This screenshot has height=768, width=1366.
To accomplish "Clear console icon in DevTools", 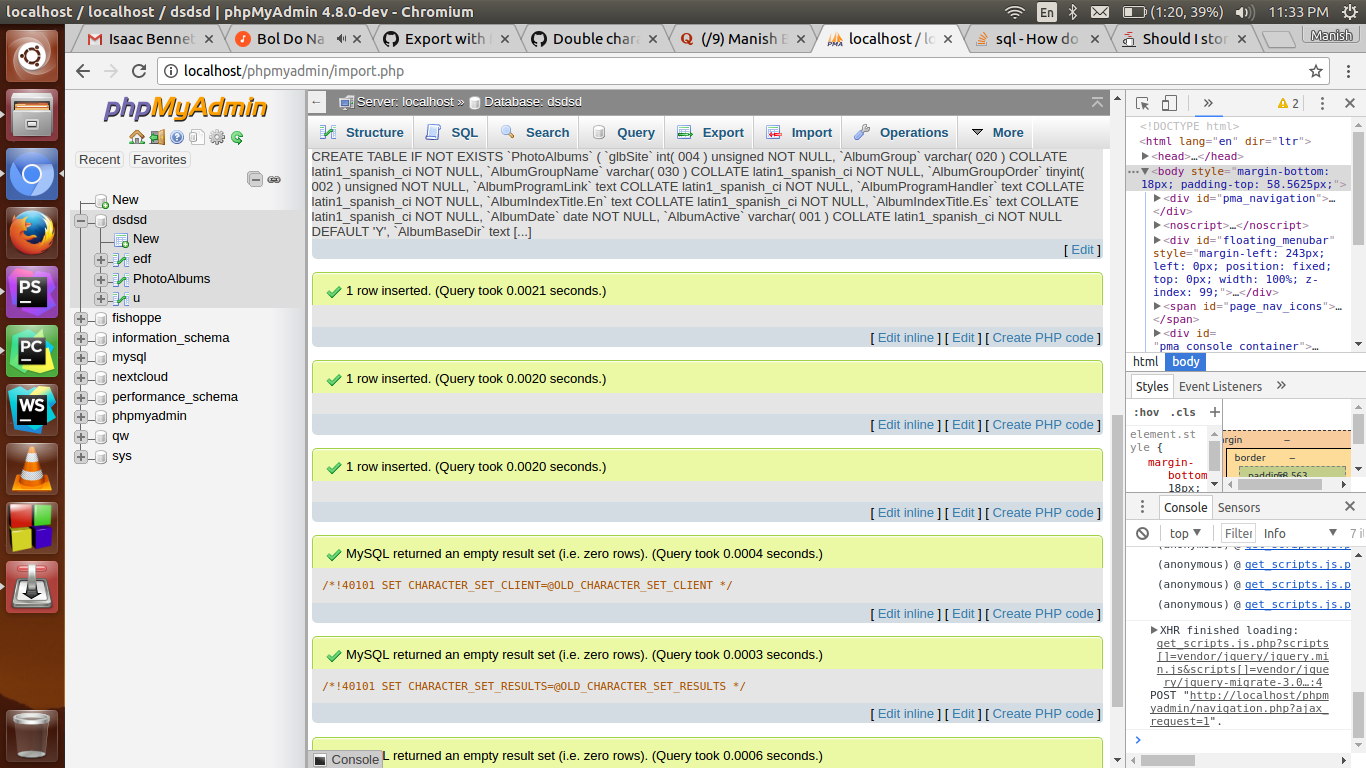I will click(x=1142, y=533).
